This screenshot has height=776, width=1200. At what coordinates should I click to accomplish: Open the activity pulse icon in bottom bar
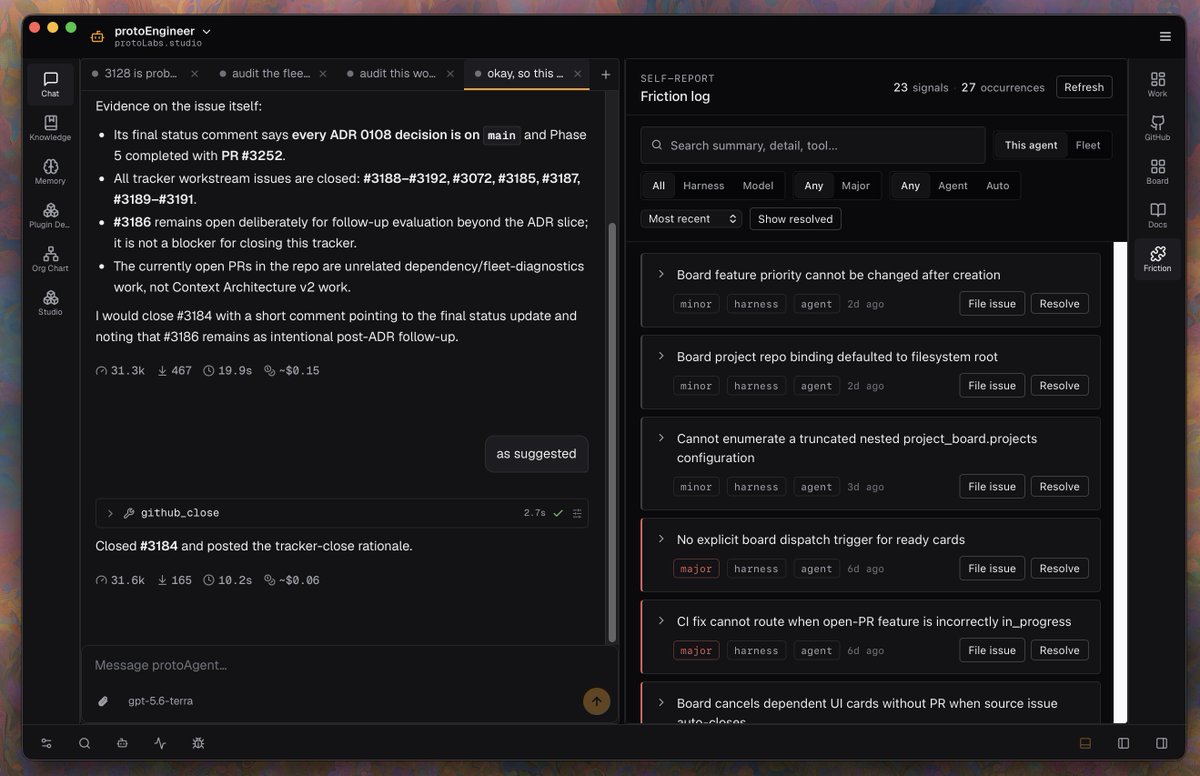point(160,743)
